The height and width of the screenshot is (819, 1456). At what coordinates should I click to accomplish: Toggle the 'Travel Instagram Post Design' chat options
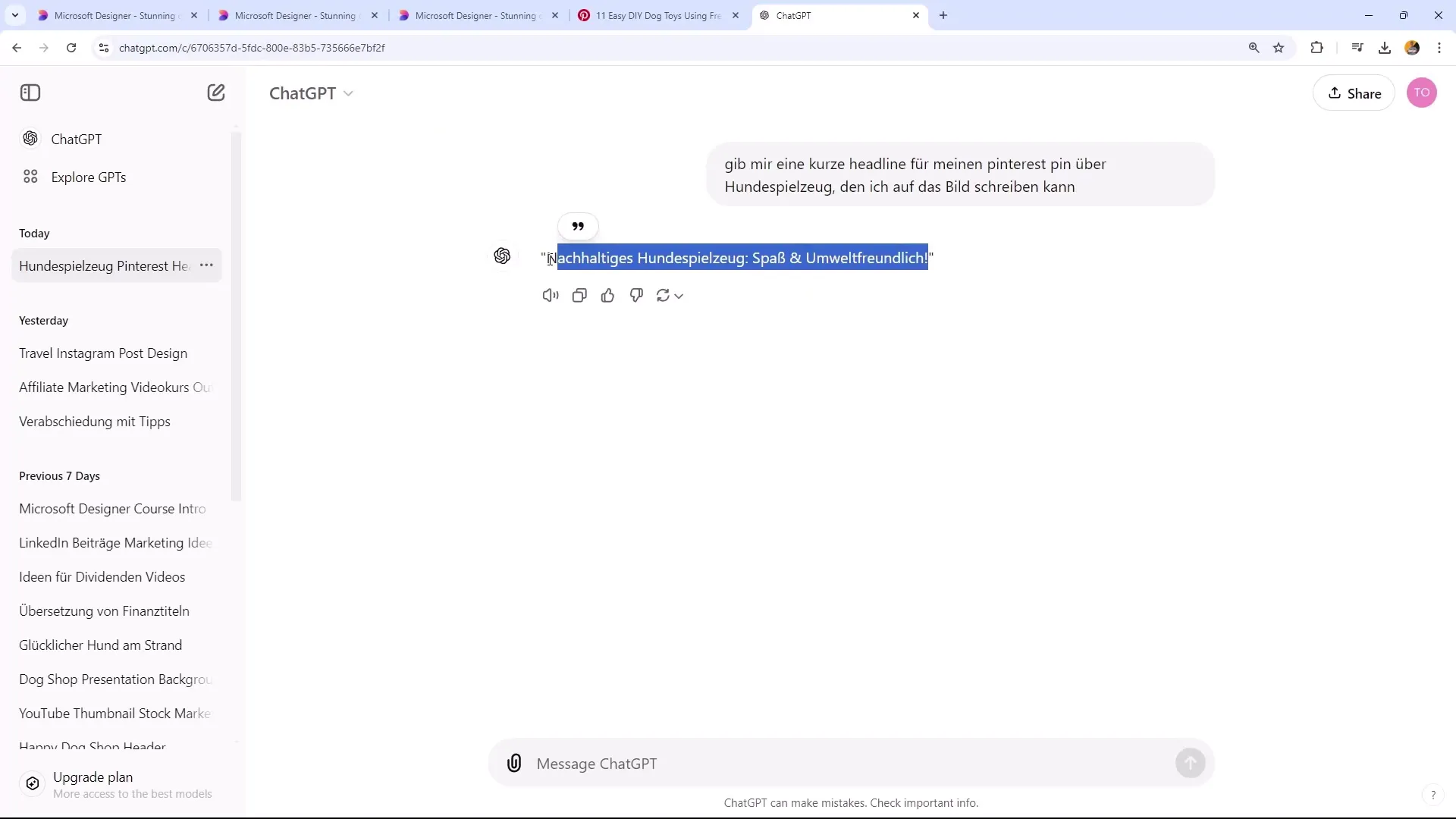tap(206, 352)
